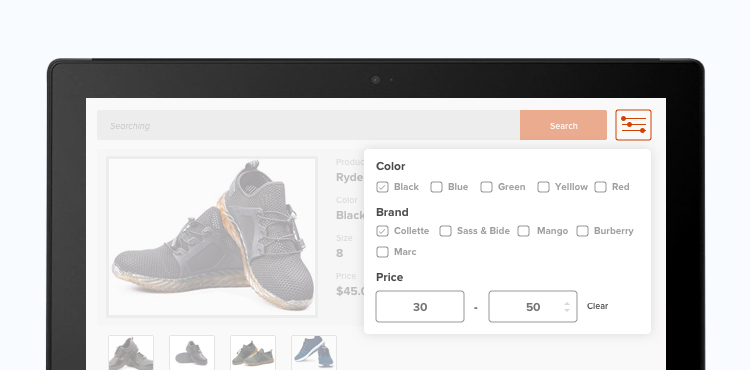Viewport: 750px width, 370px height.
Task: Focus the Searching text field
Action: click(309, 125)
